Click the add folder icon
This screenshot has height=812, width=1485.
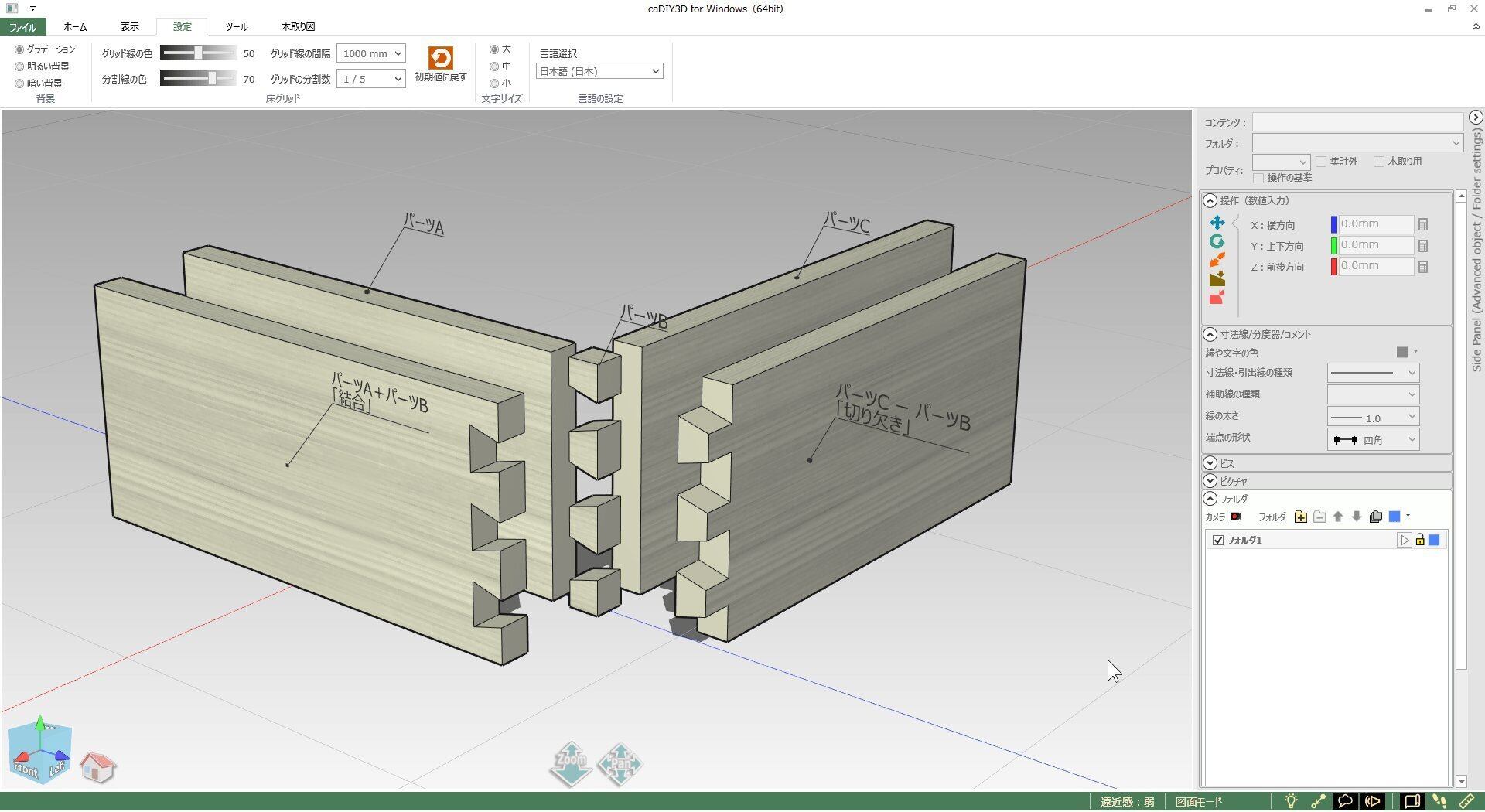(x=1300, y=517)
